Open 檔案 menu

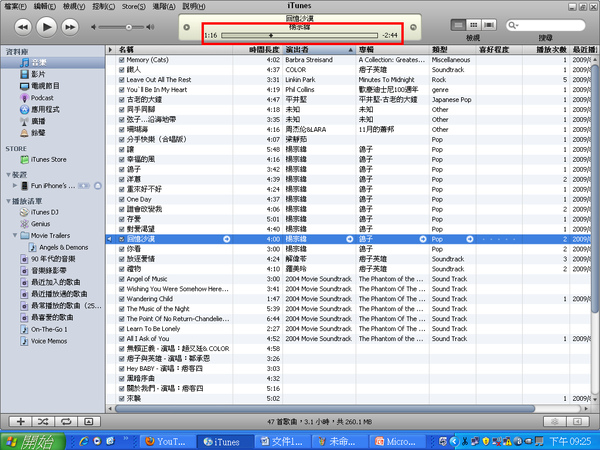click(16, 7)
